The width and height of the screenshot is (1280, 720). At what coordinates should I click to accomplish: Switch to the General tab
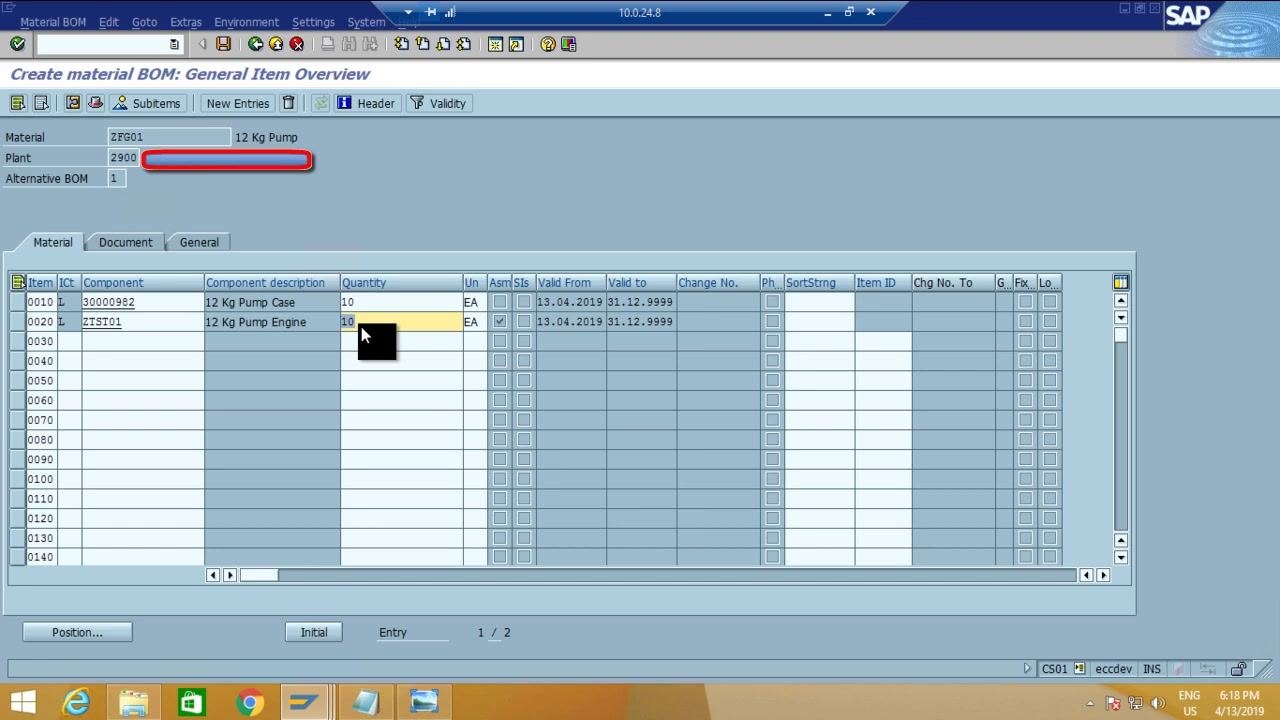[199, 242]
